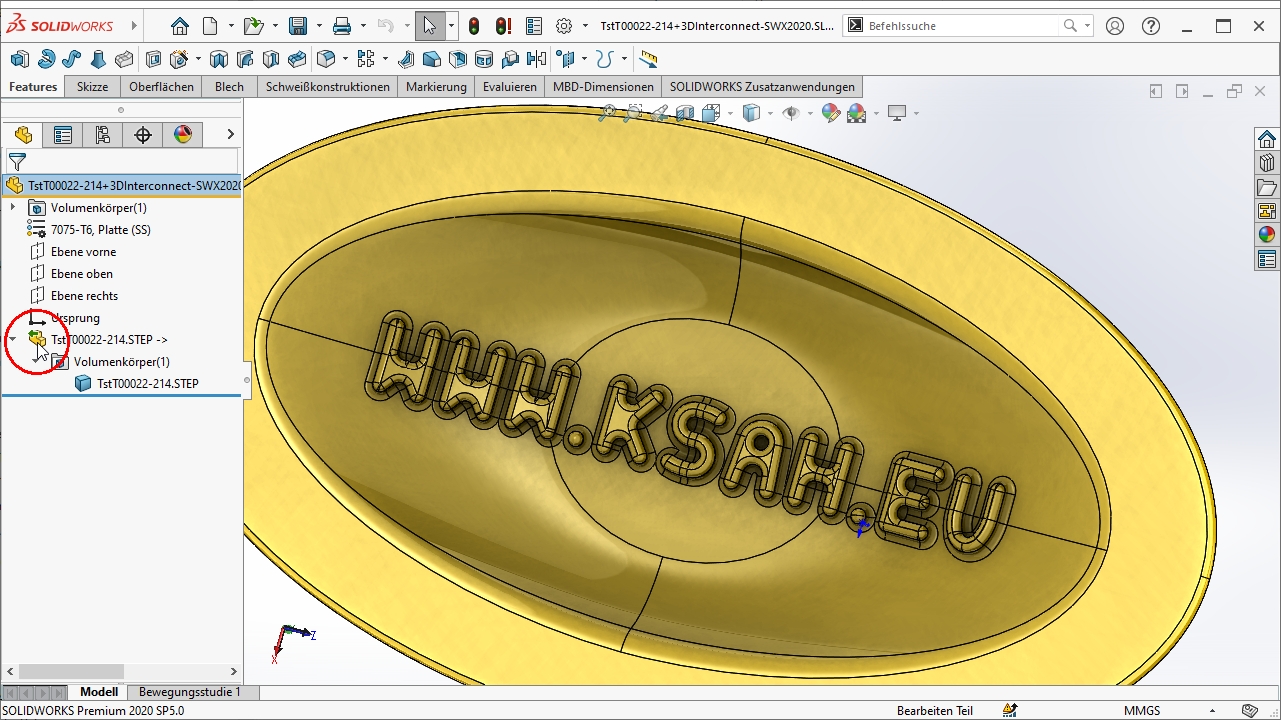Open the Home welcome dialog icon
This screenshot has width=1281, height=720.
pyautogui.click(x=179, y=26)
